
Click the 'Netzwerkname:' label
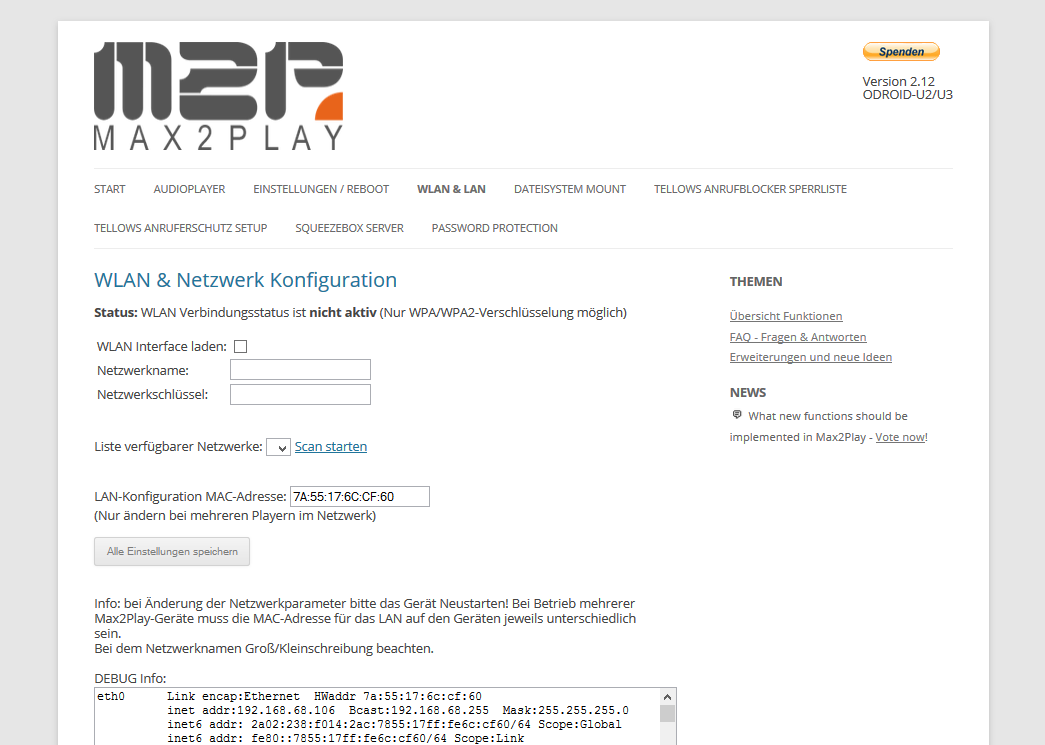pos(143,371)
